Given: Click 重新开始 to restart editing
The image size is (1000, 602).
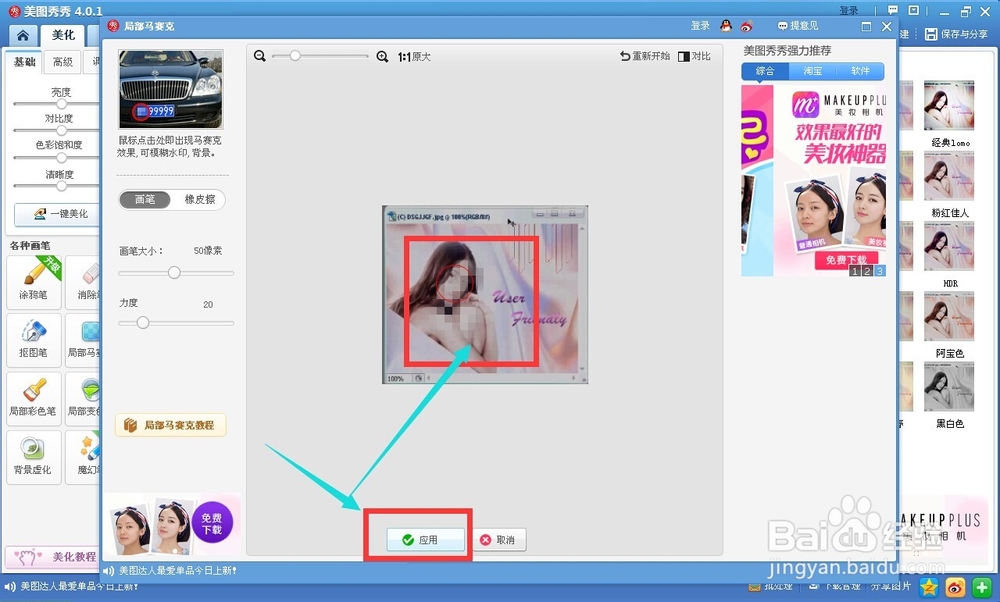Looking at the screenshot, I should pyautogui.click(x=645, y=56).
